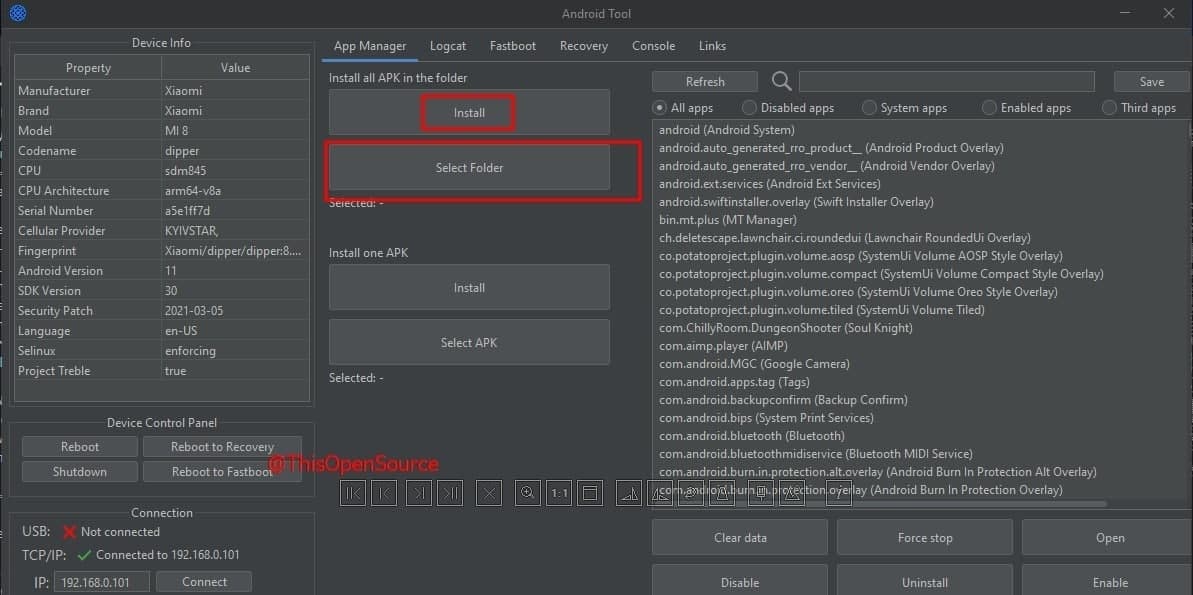Click the Clear data button

[740, 537]
